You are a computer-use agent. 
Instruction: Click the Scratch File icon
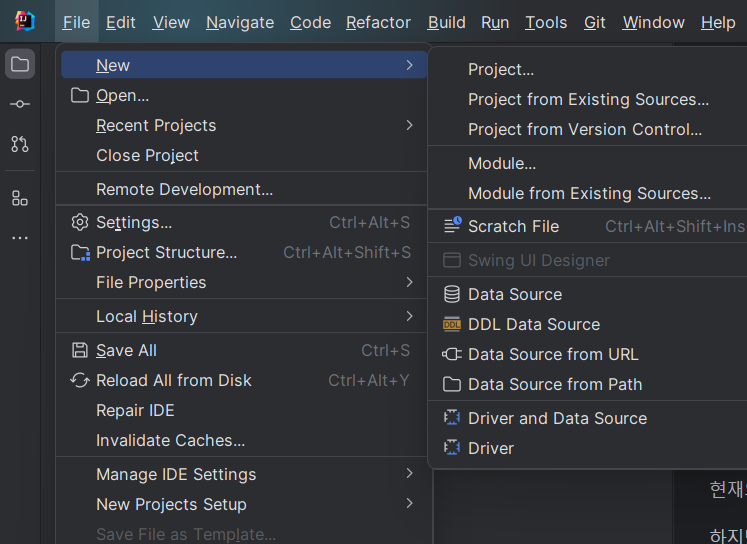point(452,226)
